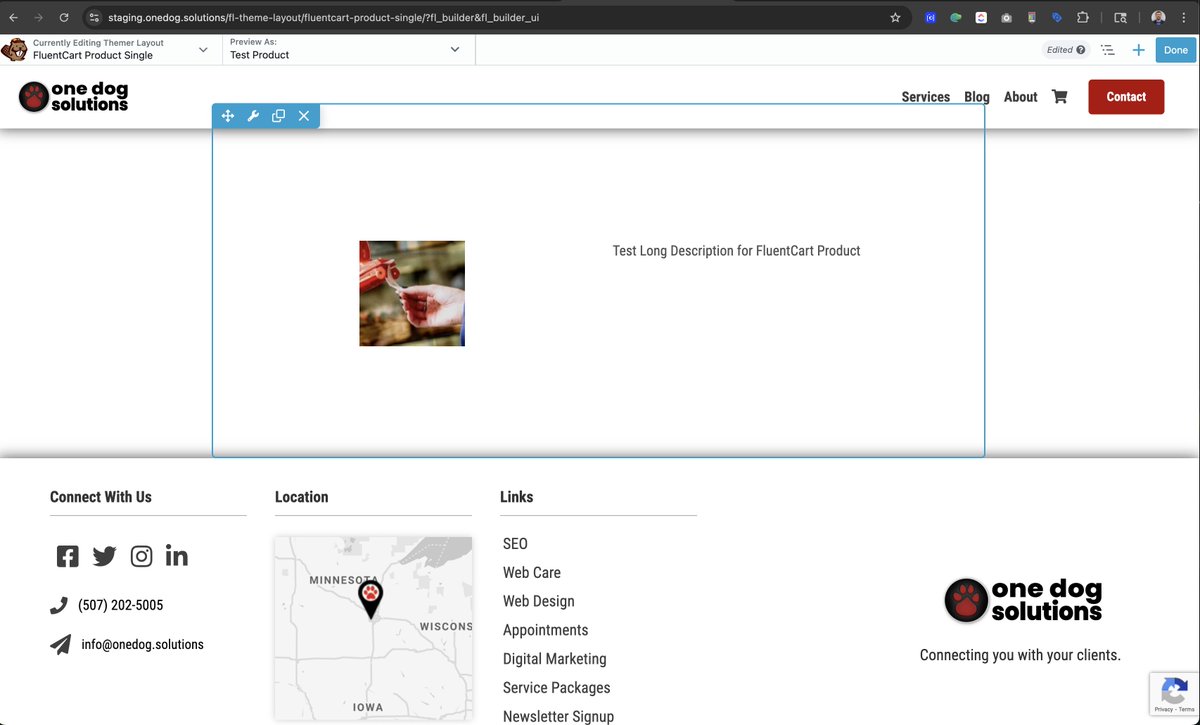Click the Connect With Us heading
This screenshot has height=725, width=1200.
tap(101, 497)
